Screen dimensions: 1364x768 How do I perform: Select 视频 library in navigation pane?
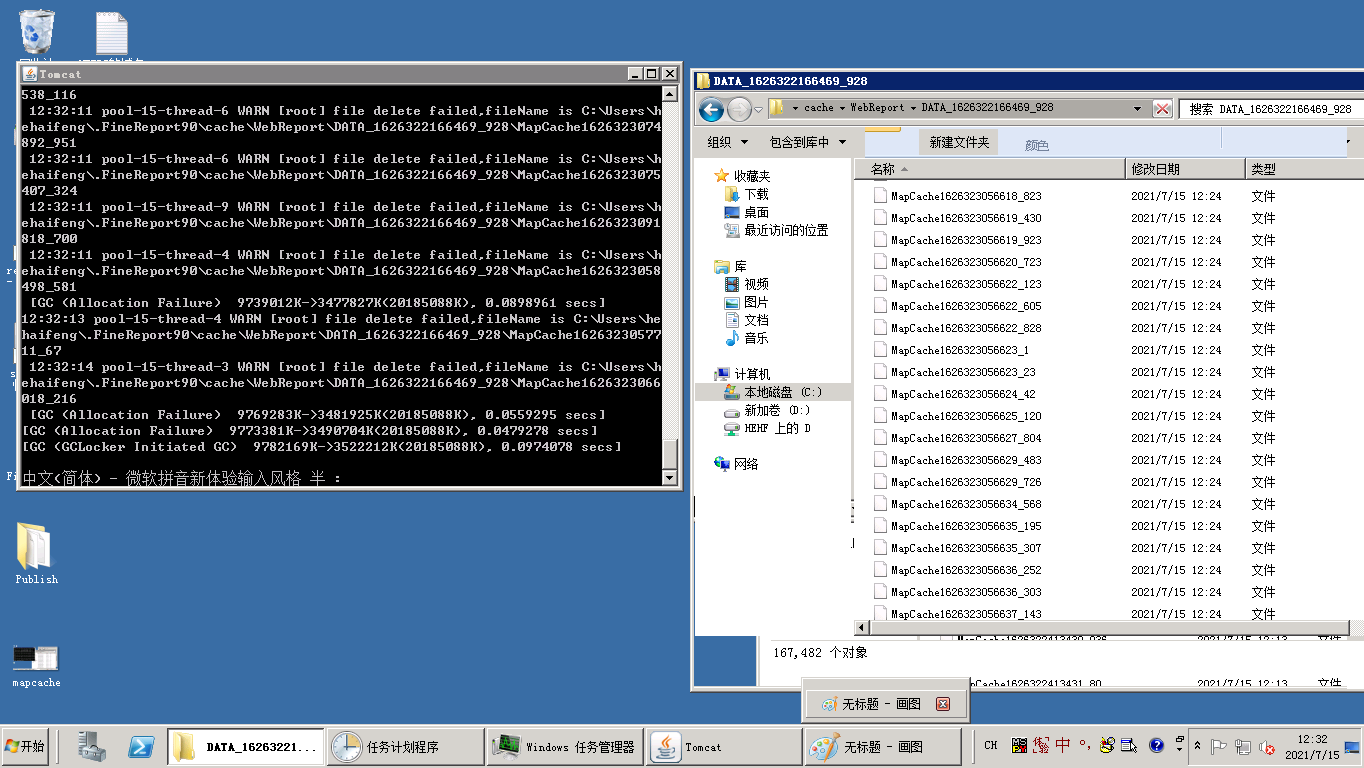click(756, 284)
